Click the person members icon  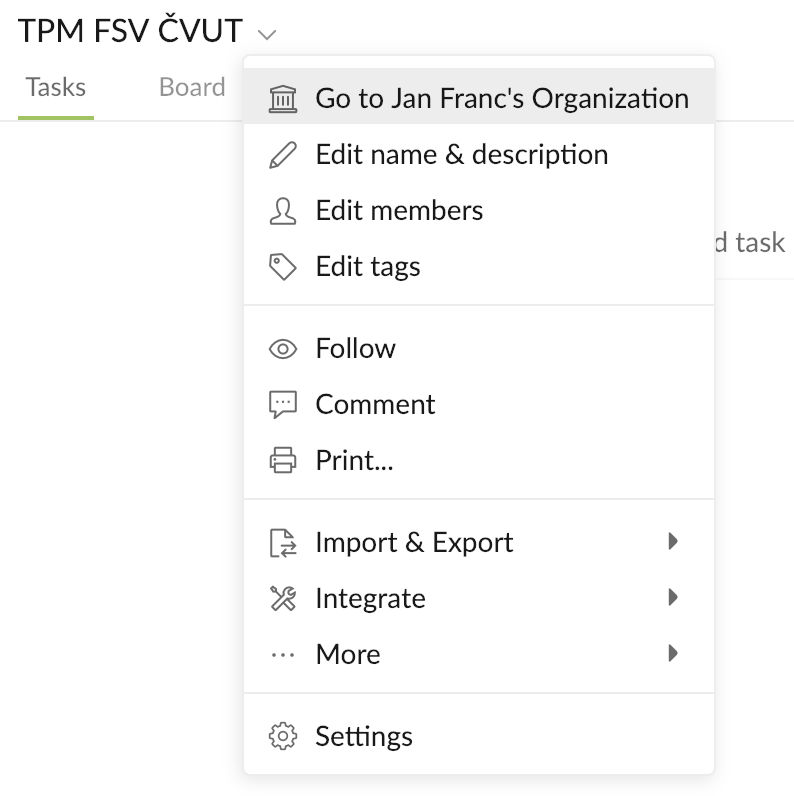coord(283,211)
